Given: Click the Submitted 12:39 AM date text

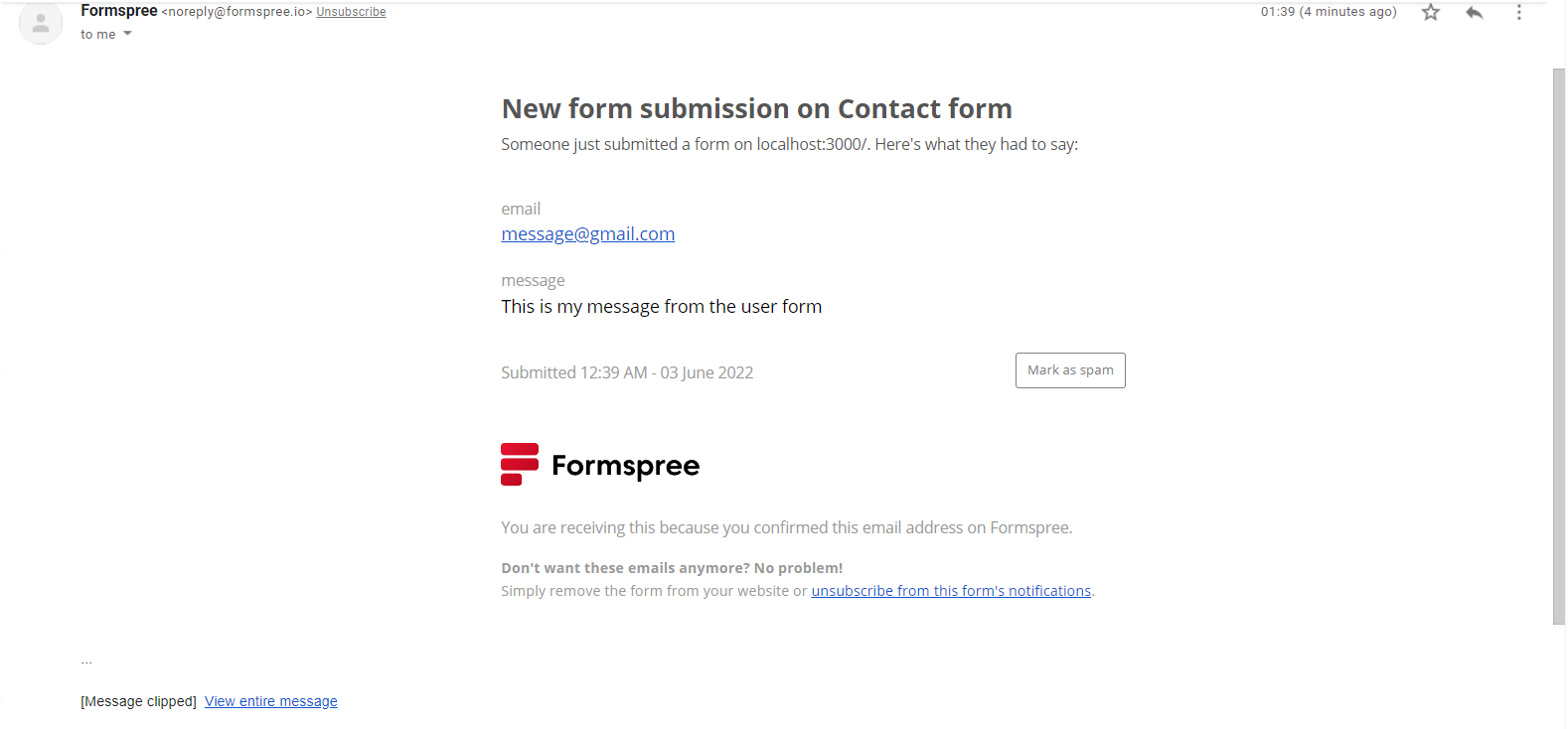Looking at the screenshot, I should pyautogui.click(x=627, y=372).
